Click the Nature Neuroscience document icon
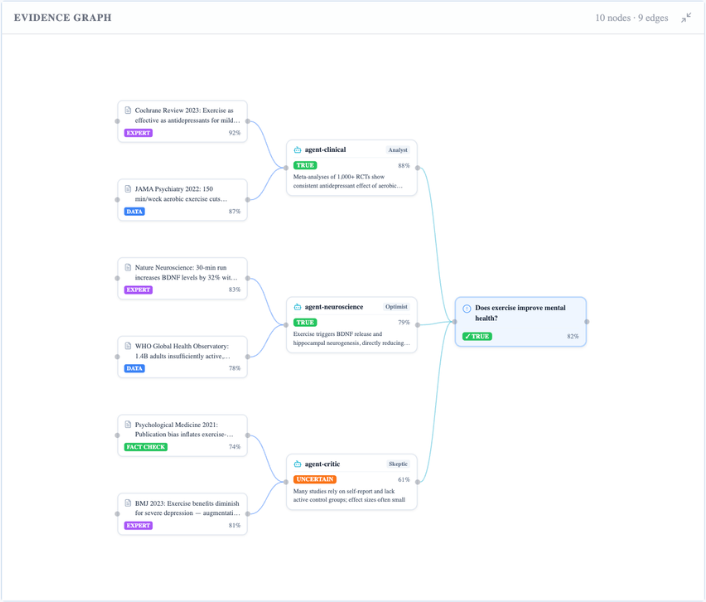The image size is (706, 602). [x=127, y=267]
